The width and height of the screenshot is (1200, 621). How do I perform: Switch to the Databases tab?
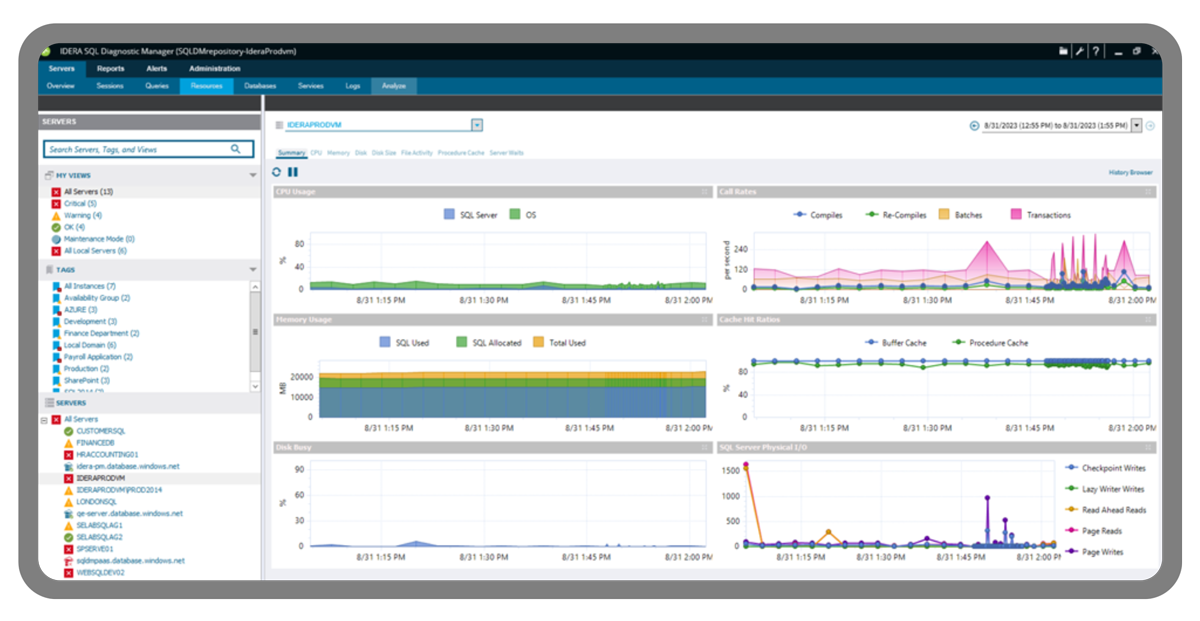pos(260,86)
